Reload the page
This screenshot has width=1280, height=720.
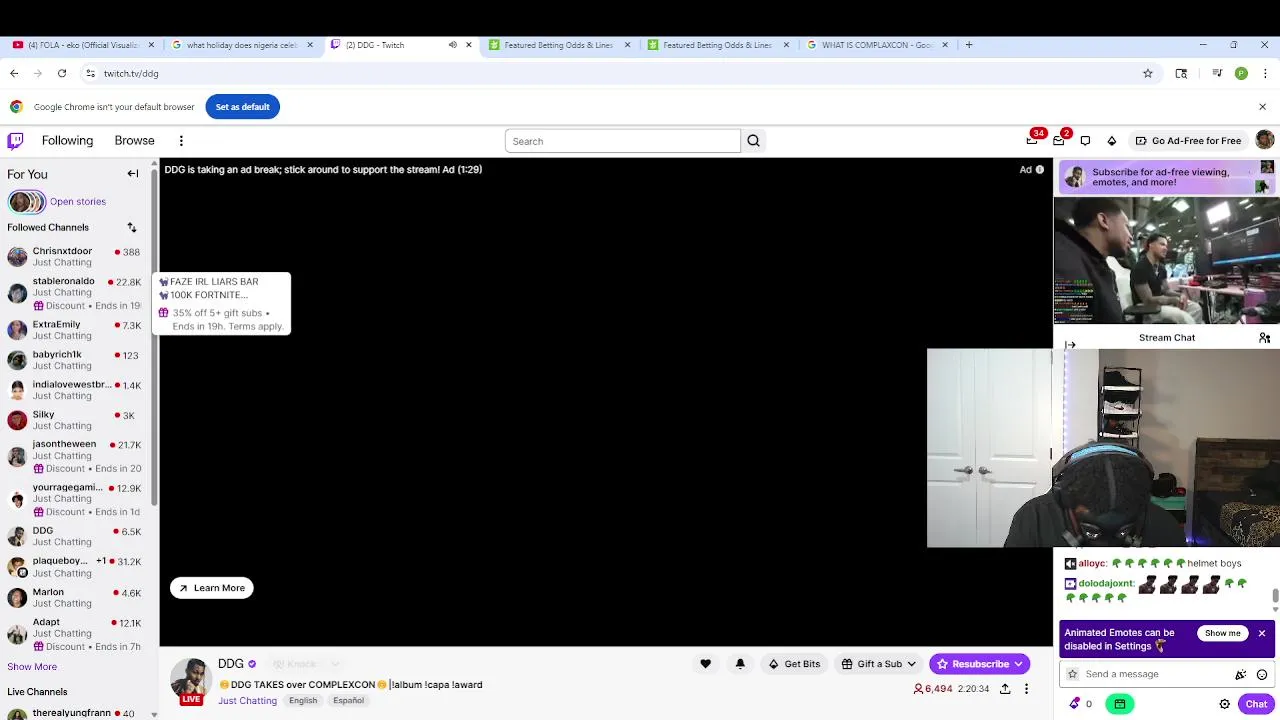pos(62,73)
